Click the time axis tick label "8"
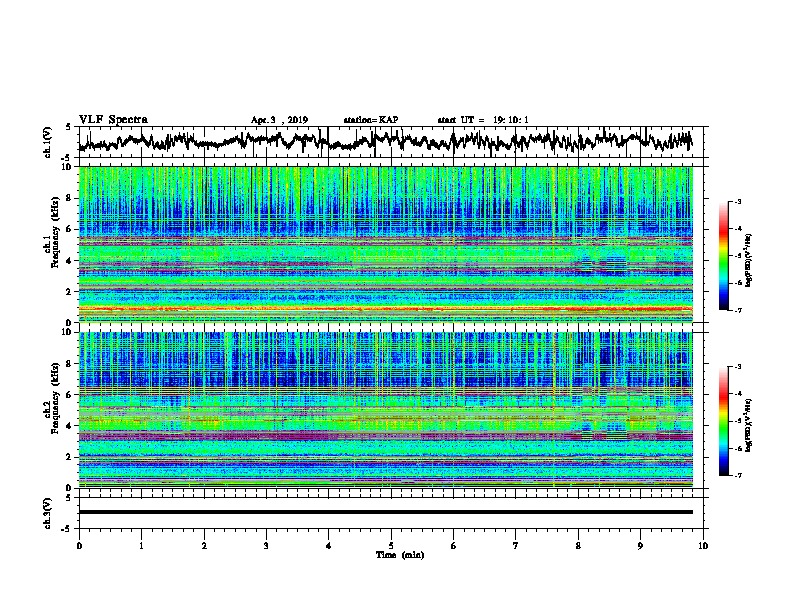 [578, 545]
